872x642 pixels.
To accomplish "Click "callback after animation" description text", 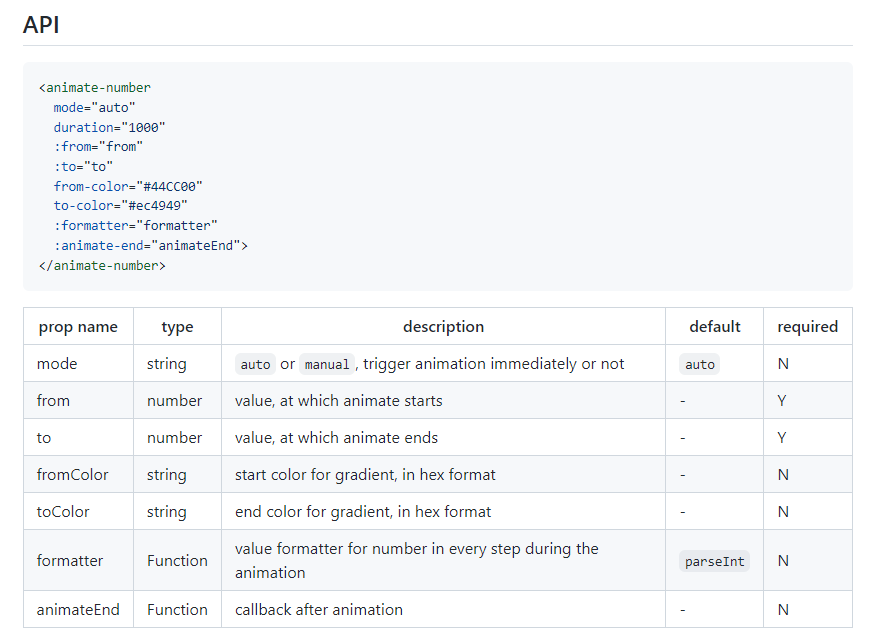I will tap(319, 610).
